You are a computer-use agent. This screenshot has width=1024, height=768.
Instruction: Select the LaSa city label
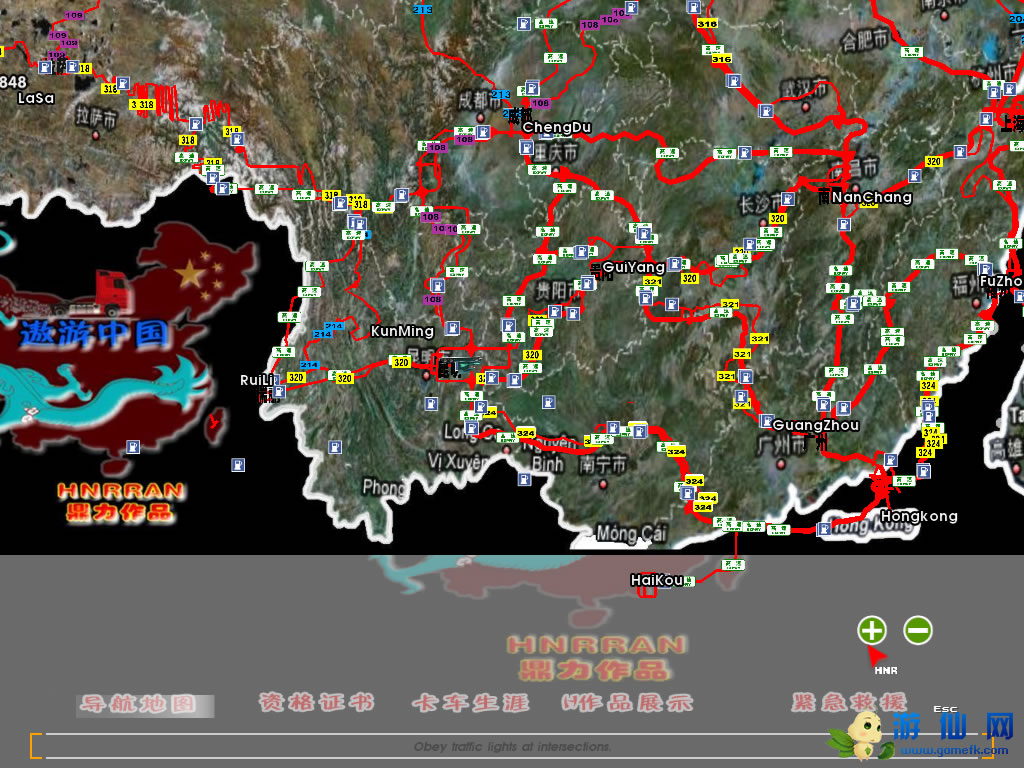pos(36,98)
